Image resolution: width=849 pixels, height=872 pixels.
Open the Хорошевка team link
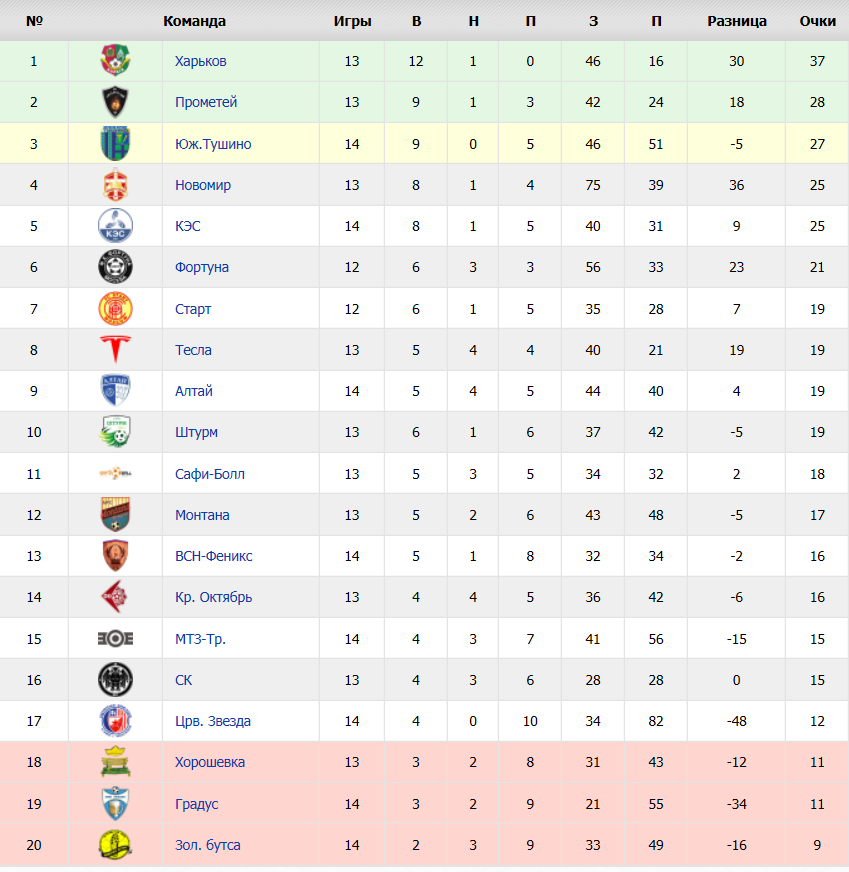click(x=210, y=762)
